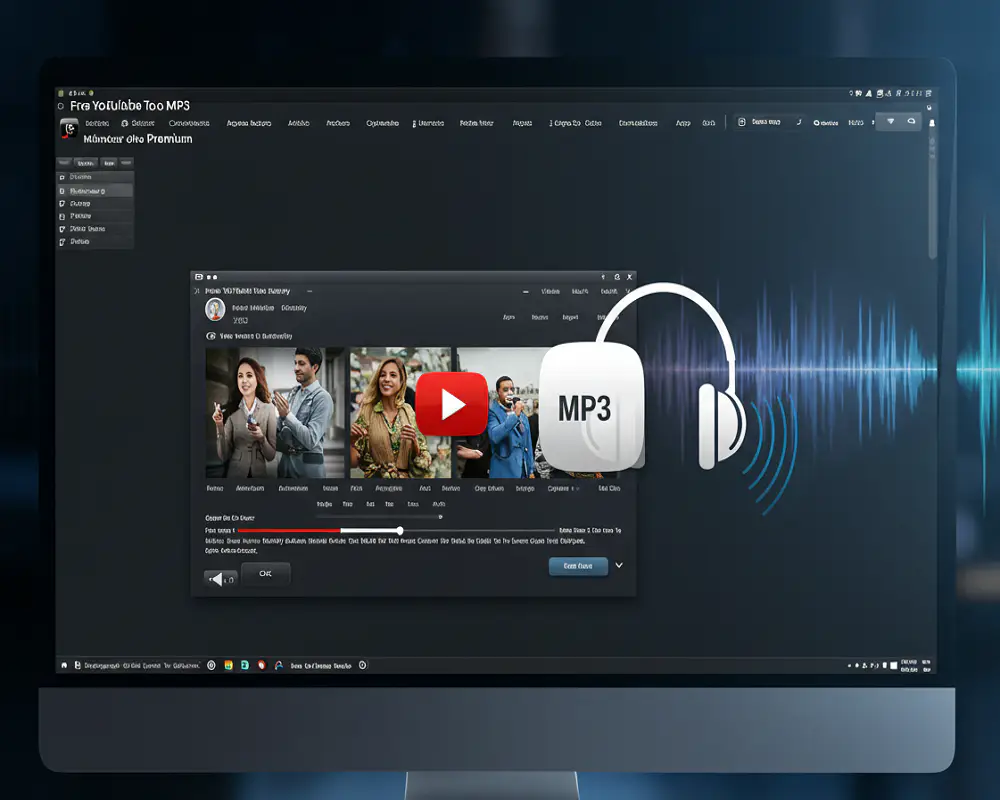The height and width of the screenshot is (800, 1000).
Task: Click the cloud icon next to the Wi-Fi icon
Action: [x=911, y=121]
